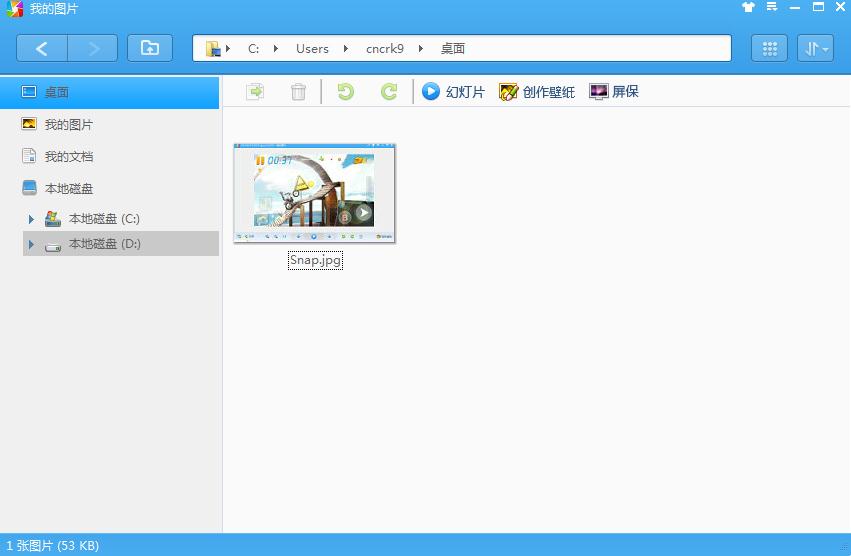The height and width of the screenshot is (556, 851).
Task: Maximize the 我的图片 window
Action: [818, 7]
